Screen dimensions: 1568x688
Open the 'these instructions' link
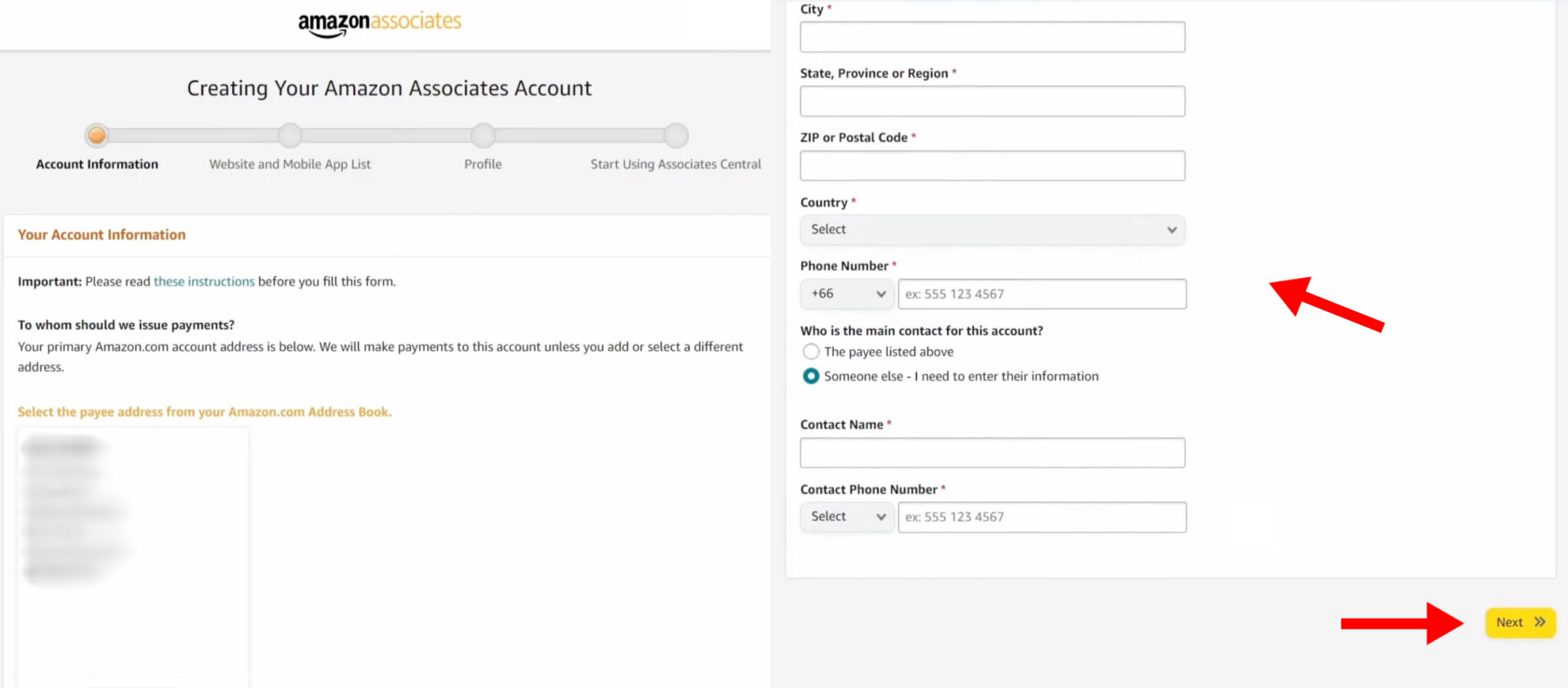click(204, 282)
